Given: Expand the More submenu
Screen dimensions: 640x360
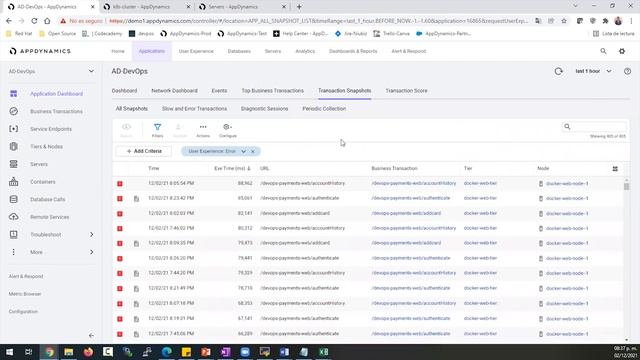Looking at the screenshot, I should pos(91,252).
